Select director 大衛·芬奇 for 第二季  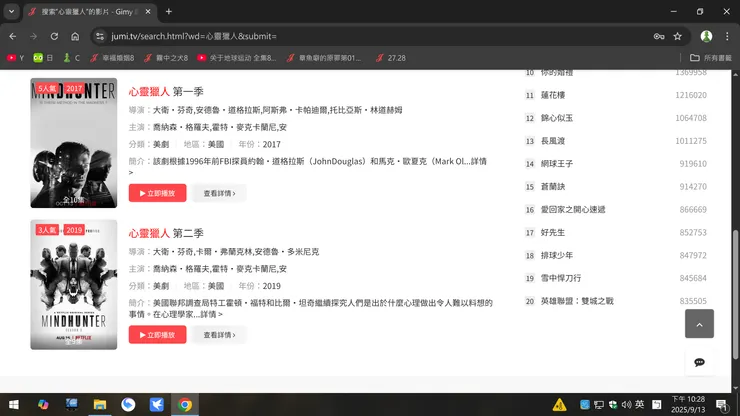[x=172, y=252]
